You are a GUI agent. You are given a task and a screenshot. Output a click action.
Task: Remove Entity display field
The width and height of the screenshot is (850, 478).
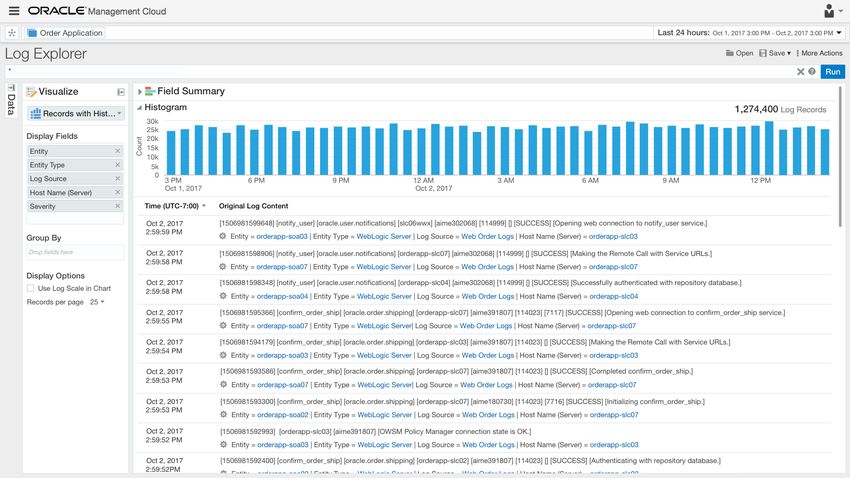[x=118, y=151]
